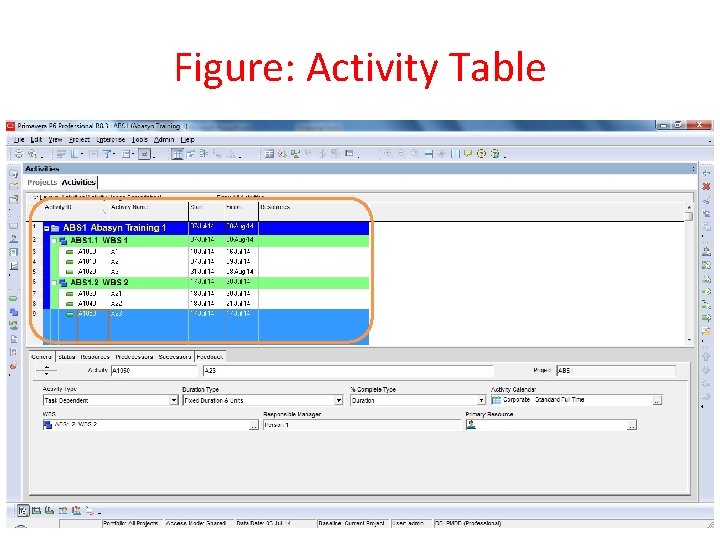This screenshot has width=720, height=540.
Task: Switch to the Projects tab
Action: [42, 182]
